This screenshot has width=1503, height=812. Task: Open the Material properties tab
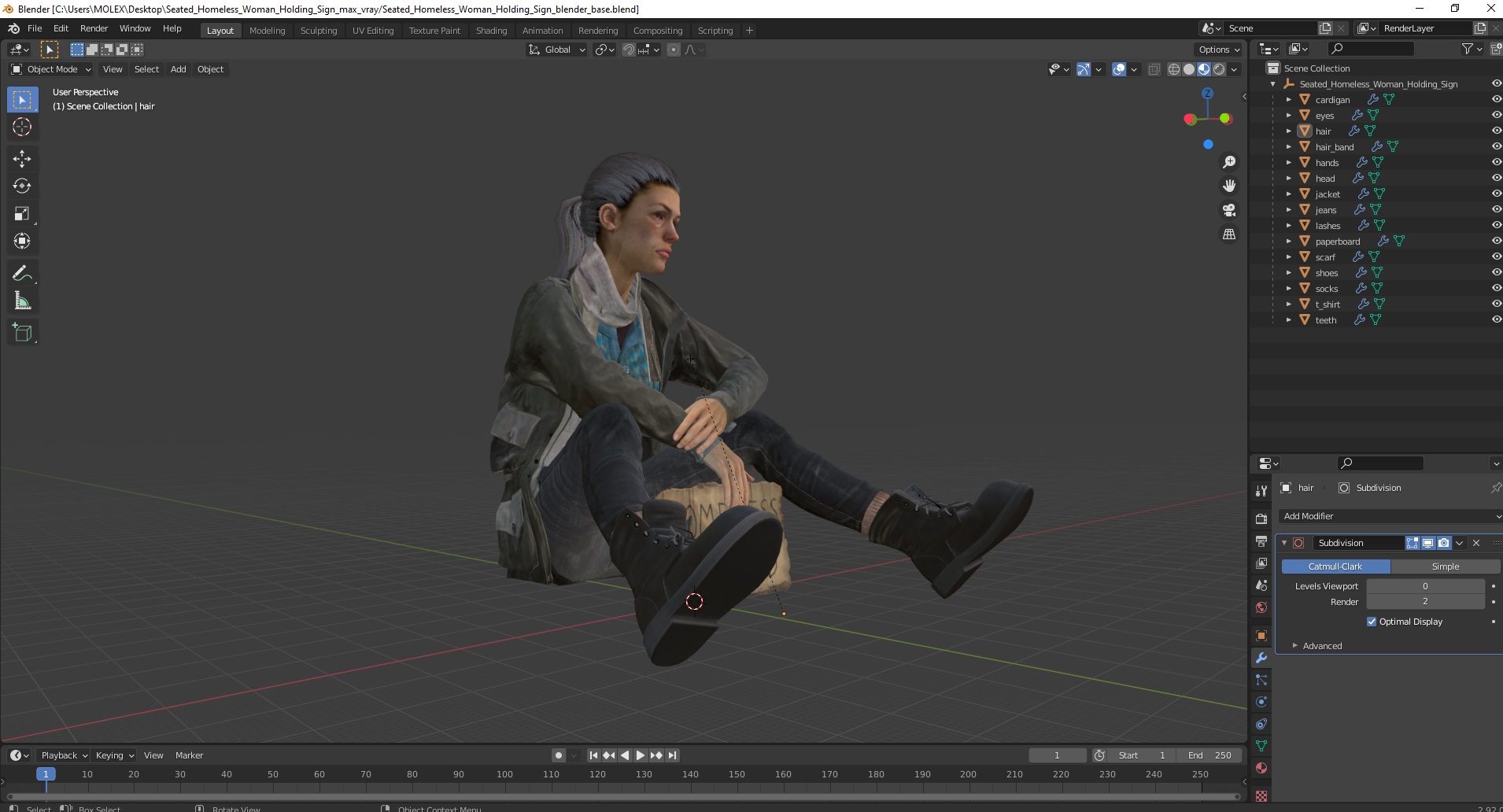point(1261,768)
